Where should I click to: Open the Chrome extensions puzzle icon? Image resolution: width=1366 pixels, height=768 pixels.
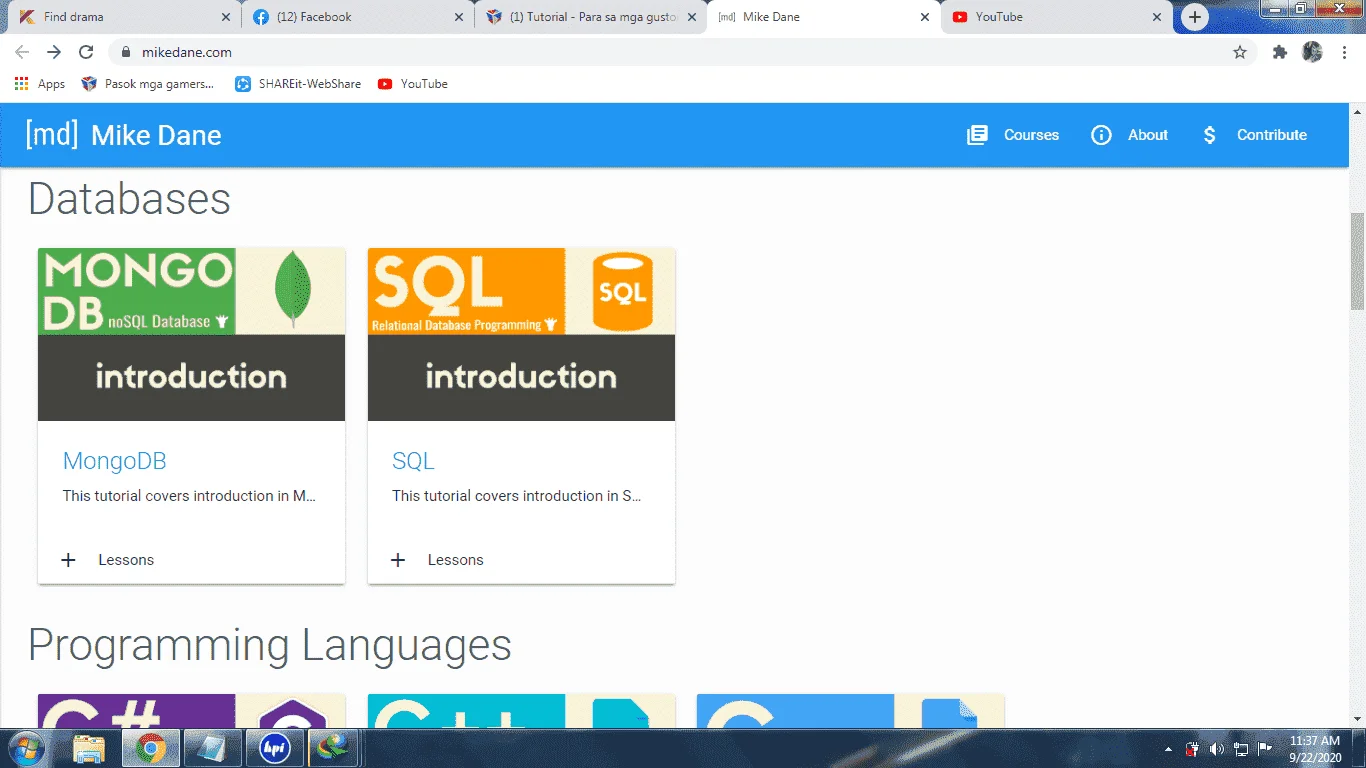click(1280, 52)
